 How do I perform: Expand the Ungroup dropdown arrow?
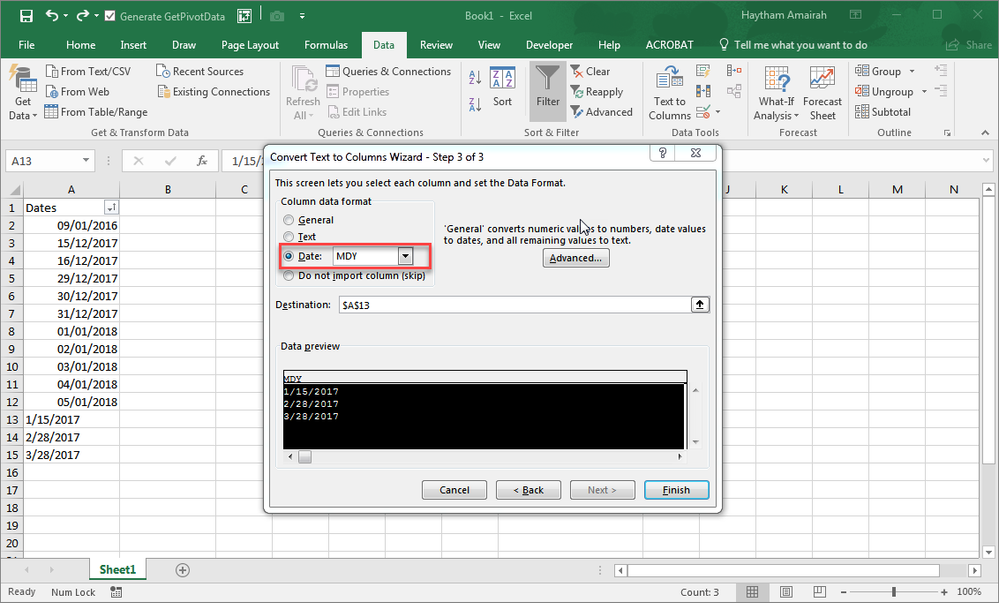tap(924, 92)
